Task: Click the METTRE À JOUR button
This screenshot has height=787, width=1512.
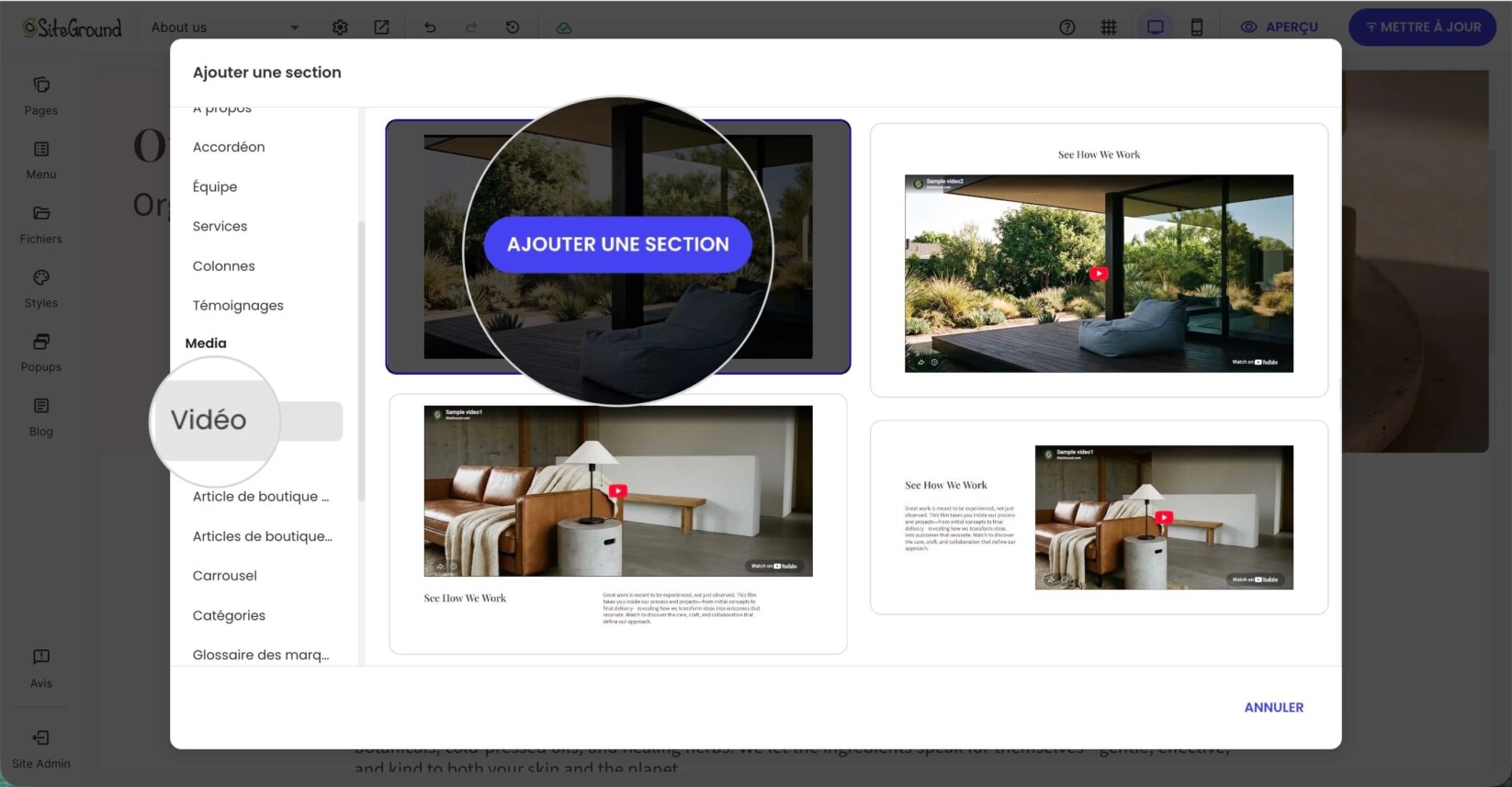Action: pyautogui.click(x=1422, y=28)
